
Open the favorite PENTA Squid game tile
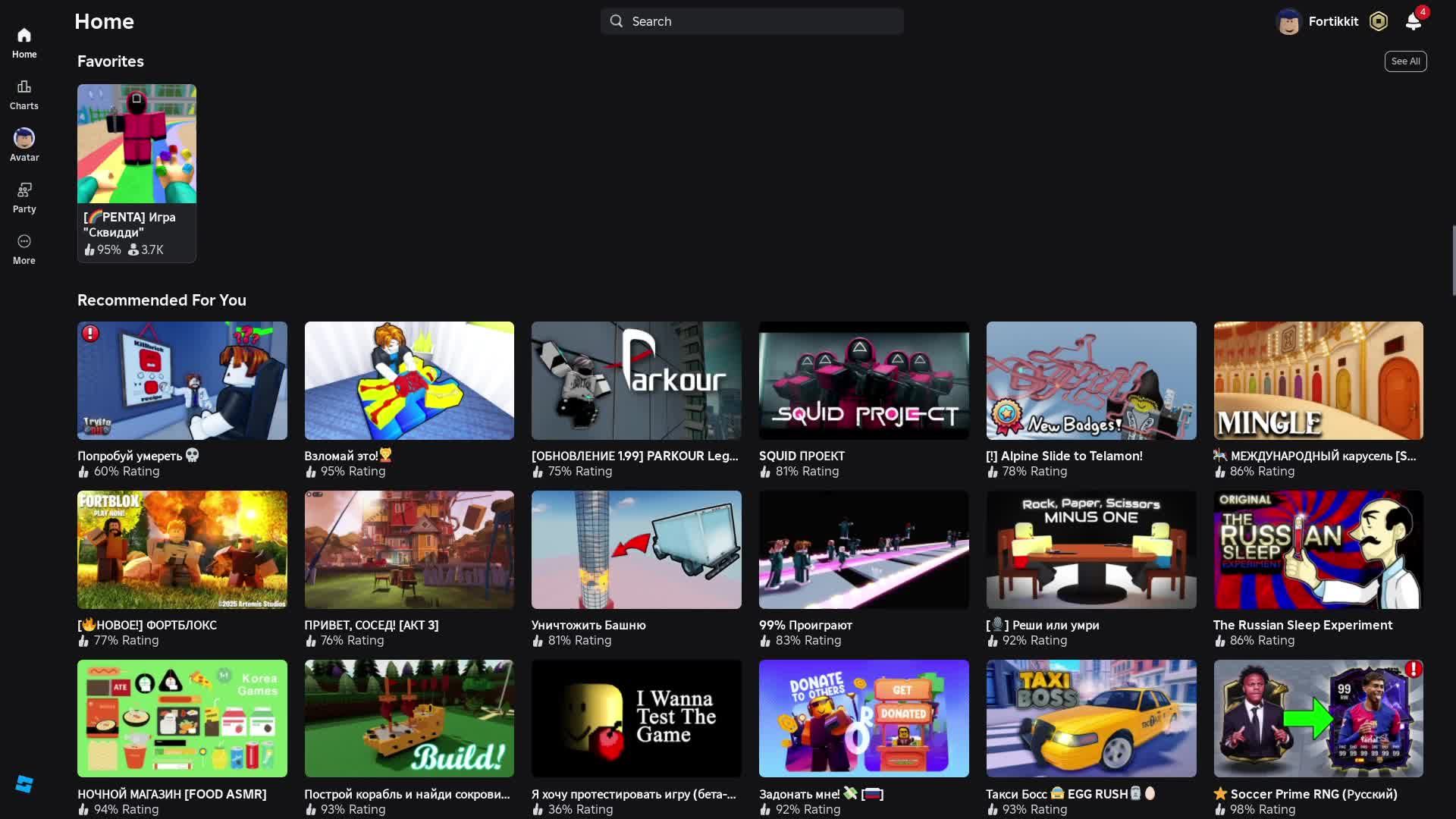[136, 144]
